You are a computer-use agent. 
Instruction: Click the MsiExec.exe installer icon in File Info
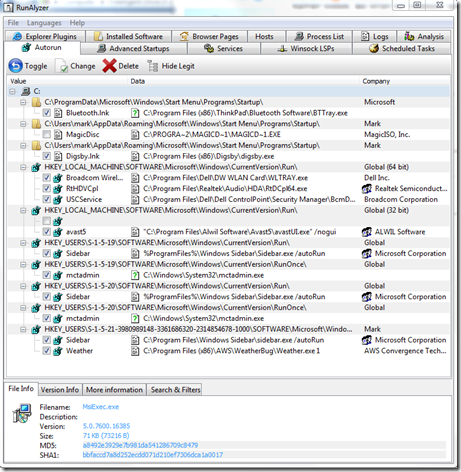coord(22,413)
